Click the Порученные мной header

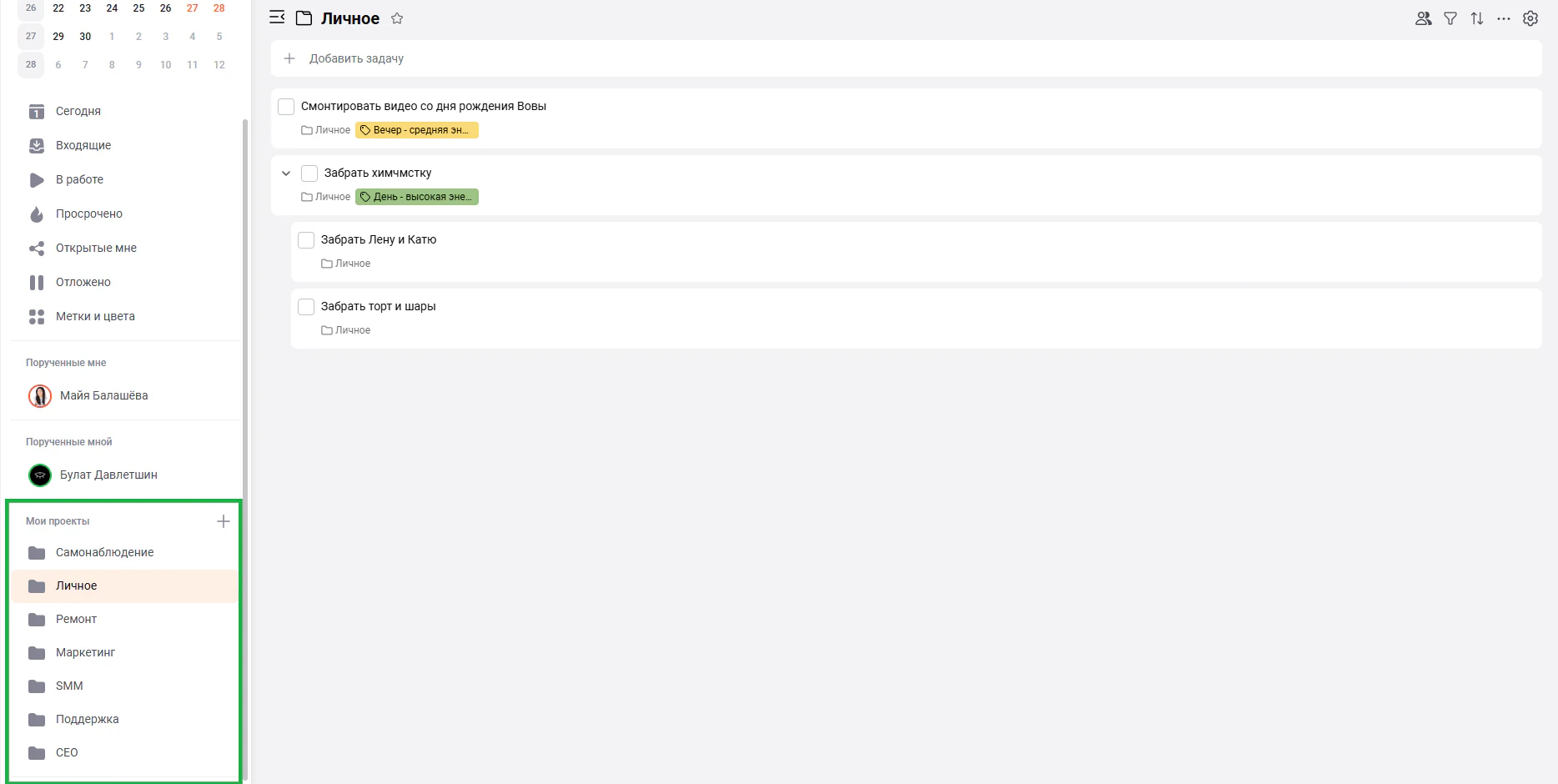coord(68,442)
